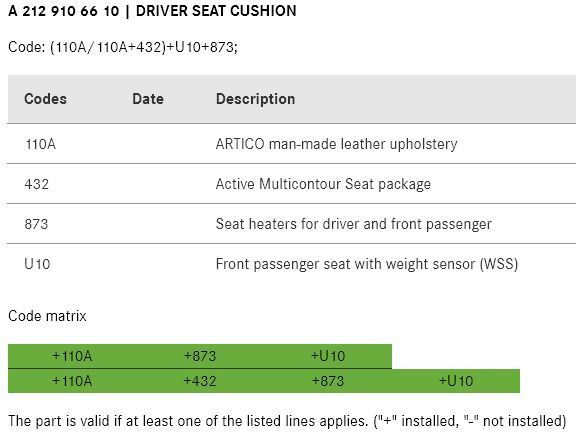The image size is (576, 445).
Task: Click the code formula line (110A/110A+432)
Action: 123,47
